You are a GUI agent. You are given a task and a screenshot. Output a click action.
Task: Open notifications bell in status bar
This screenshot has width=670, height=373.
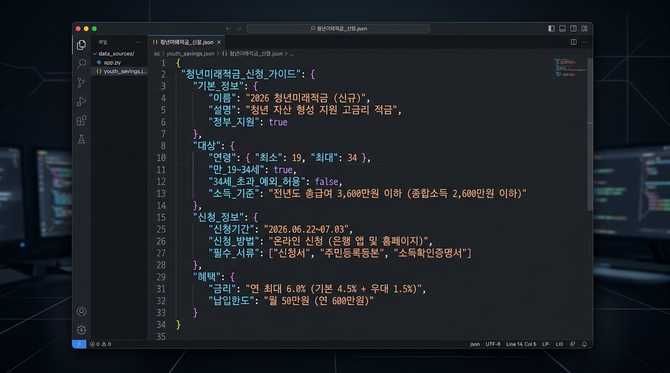click(x=584, y=344)
